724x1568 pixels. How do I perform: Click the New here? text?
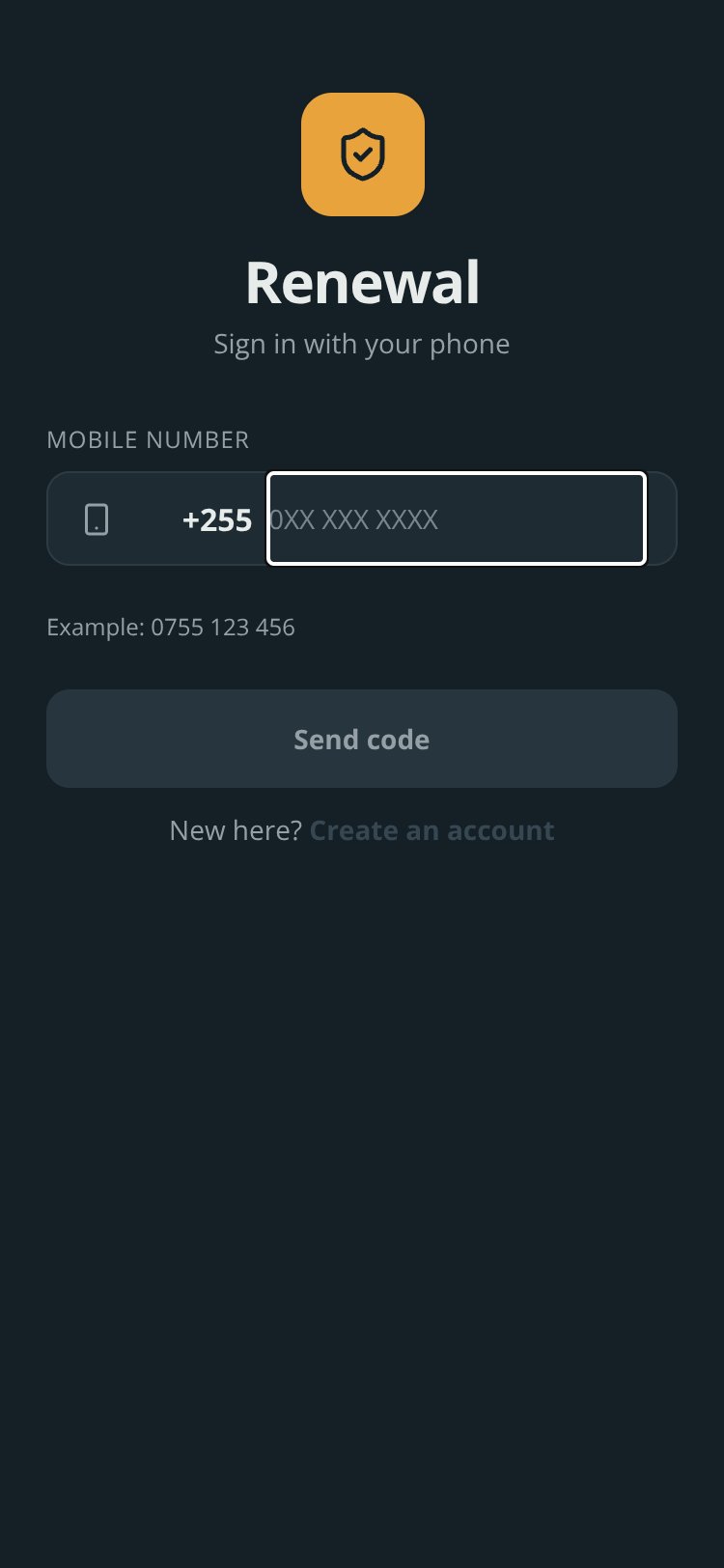pos(236,830)
